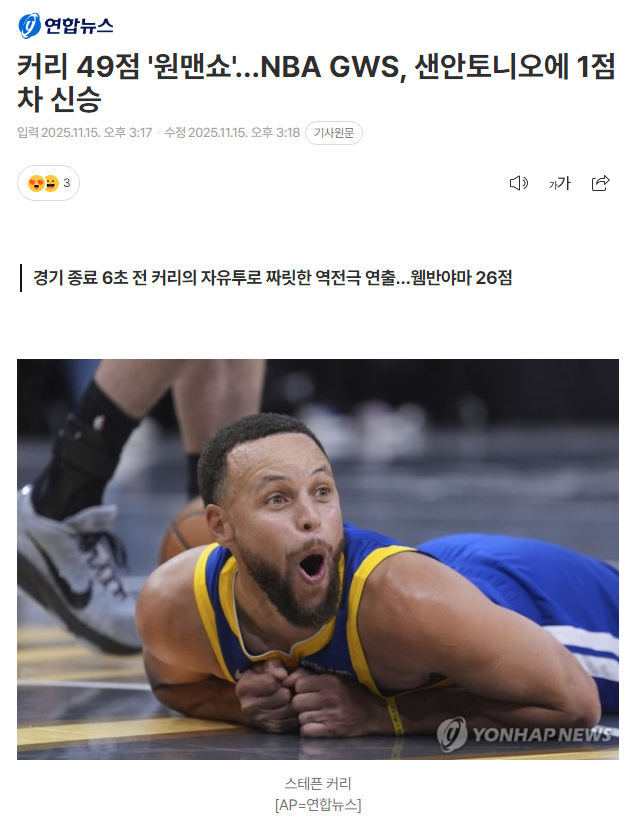Viewport: 638px width, 819px height.
Task: Open the 가가 font size setting
Action: coord(560,183)
